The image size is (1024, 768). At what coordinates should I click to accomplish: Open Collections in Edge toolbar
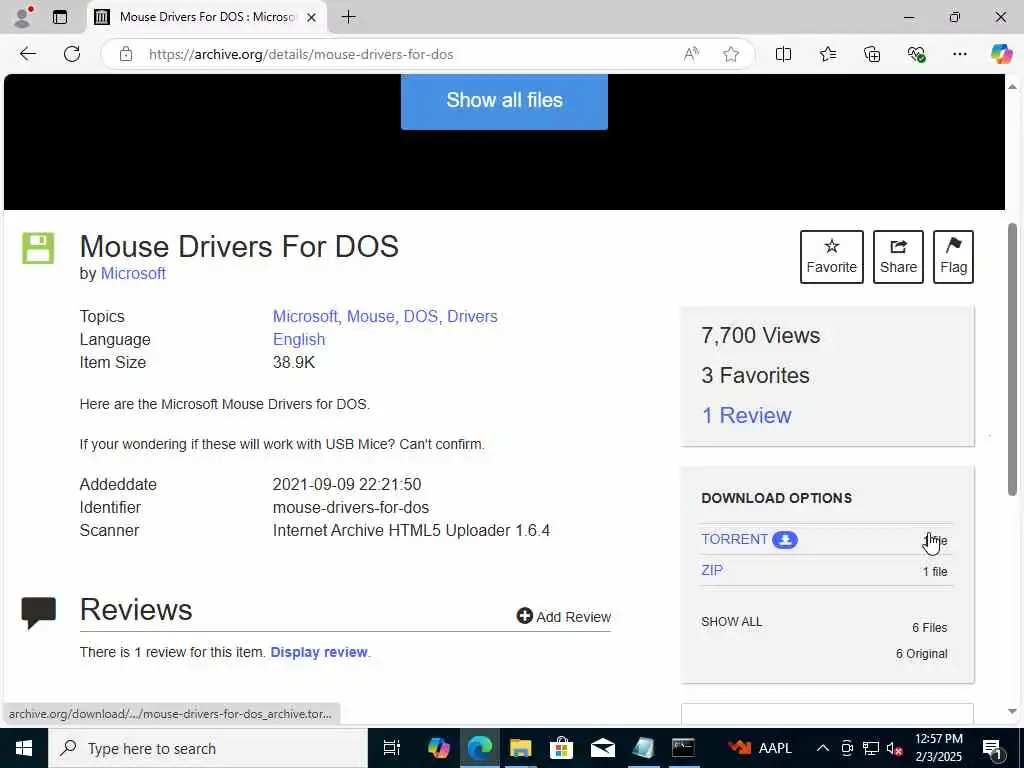click(872, 54)
